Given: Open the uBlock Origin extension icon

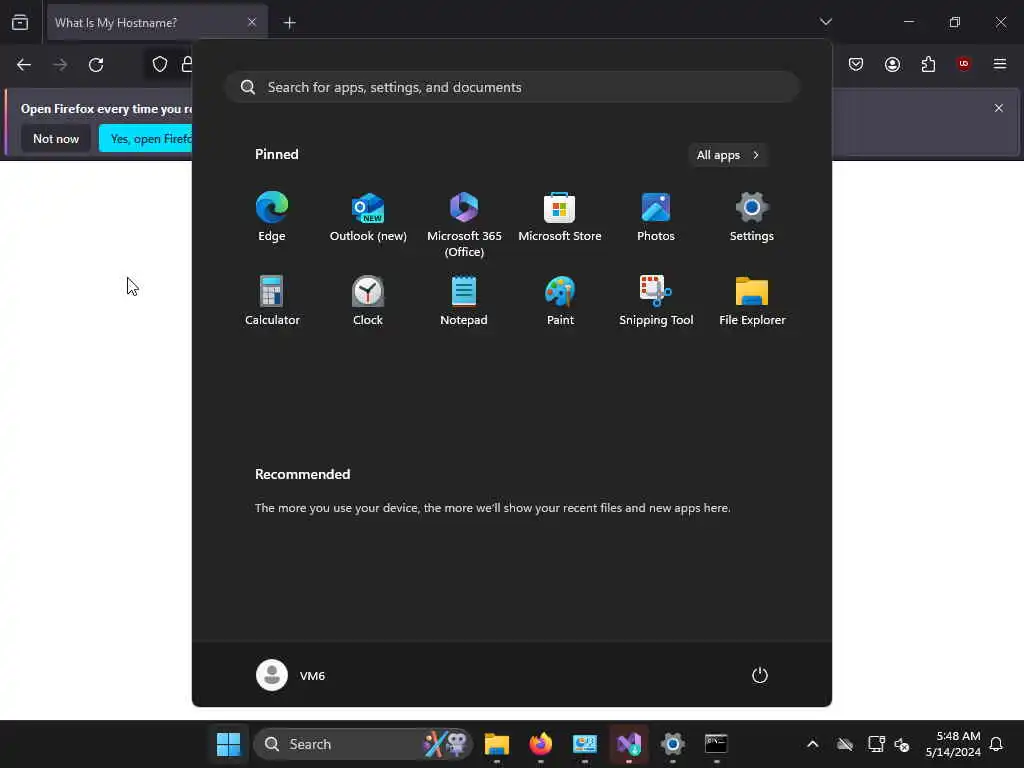Looking at the screenshot, I should (964, 64).
